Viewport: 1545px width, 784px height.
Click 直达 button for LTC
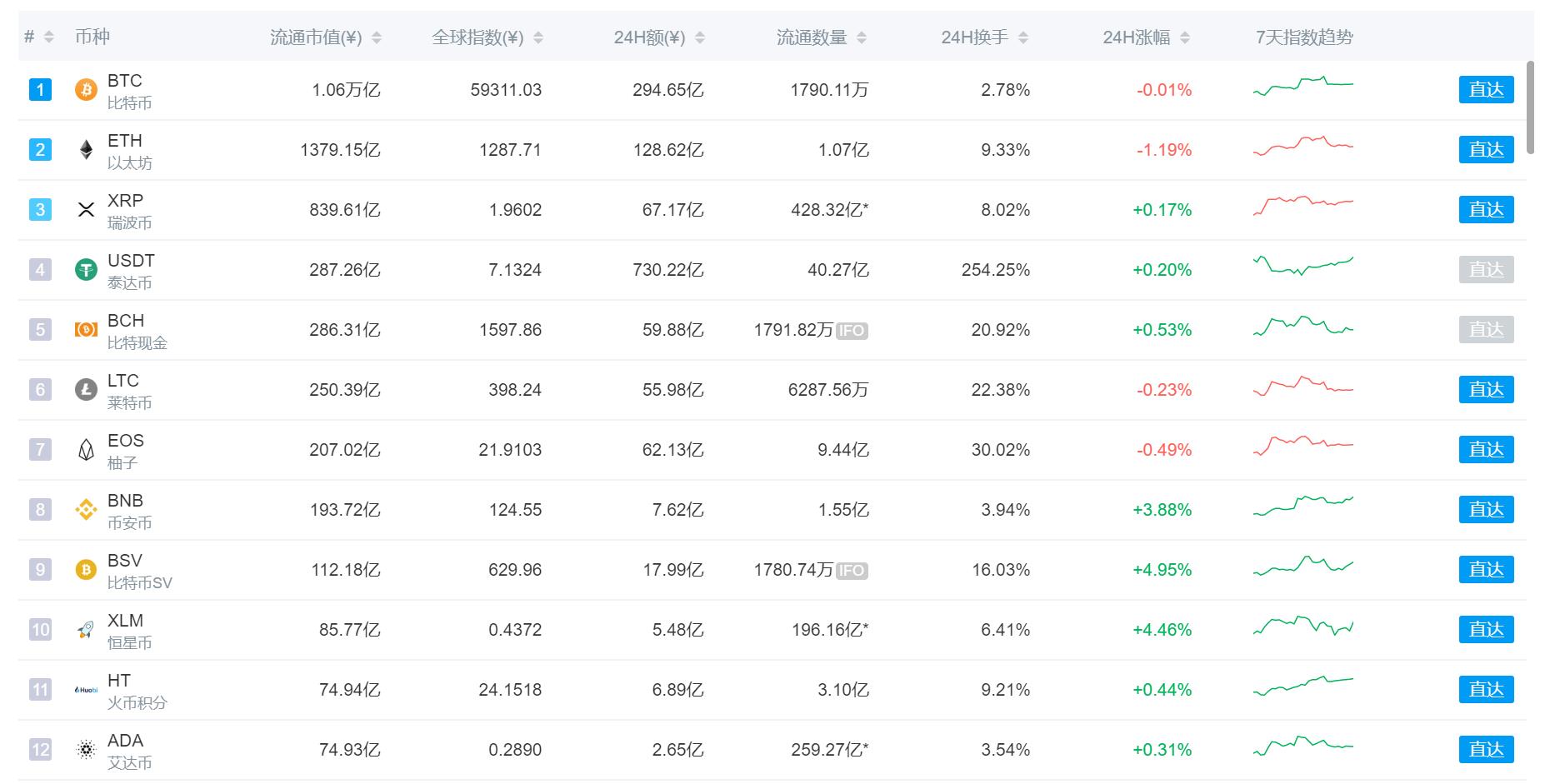tap(1486, 389)
